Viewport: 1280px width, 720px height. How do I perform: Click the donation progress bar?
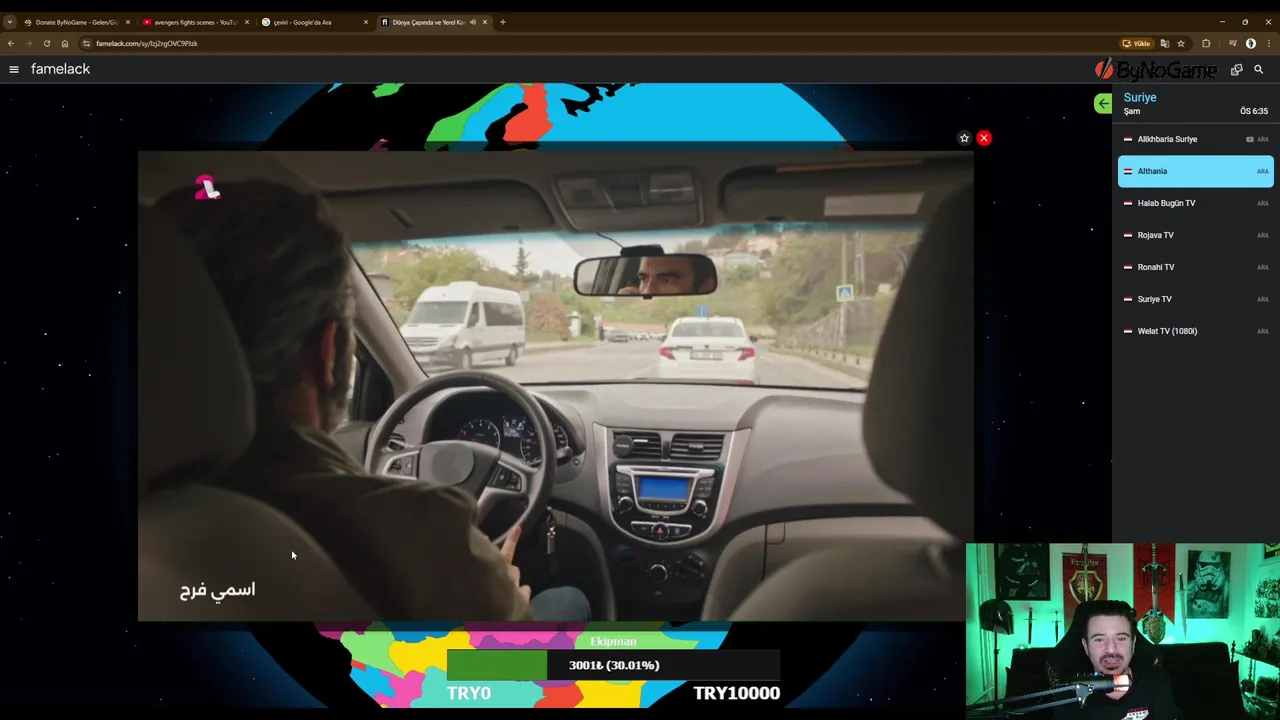point(613,665)
